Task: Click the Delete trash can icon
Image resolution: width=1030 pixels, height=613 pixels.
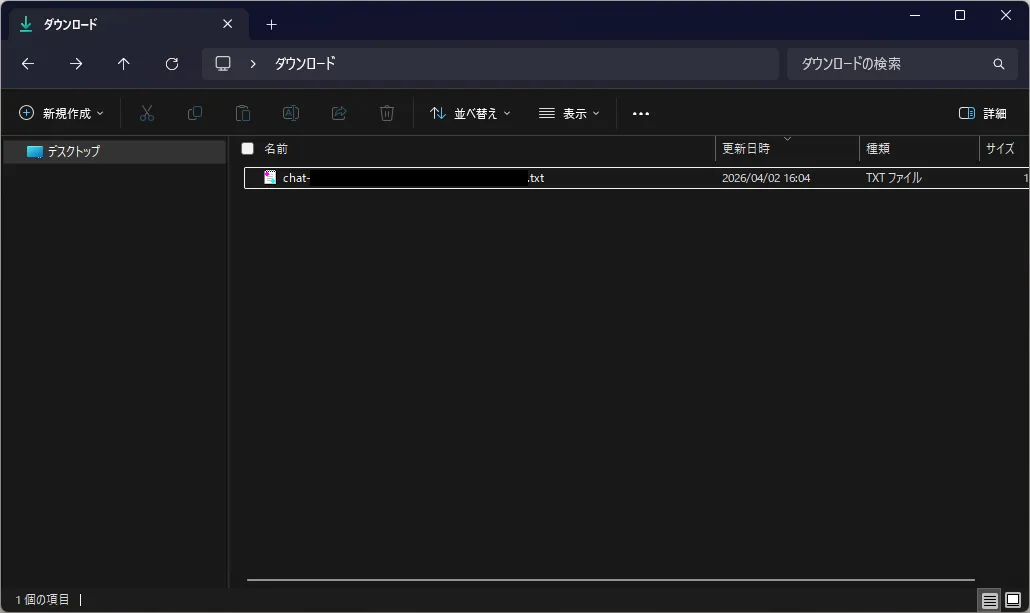Action: pos(387,114)
